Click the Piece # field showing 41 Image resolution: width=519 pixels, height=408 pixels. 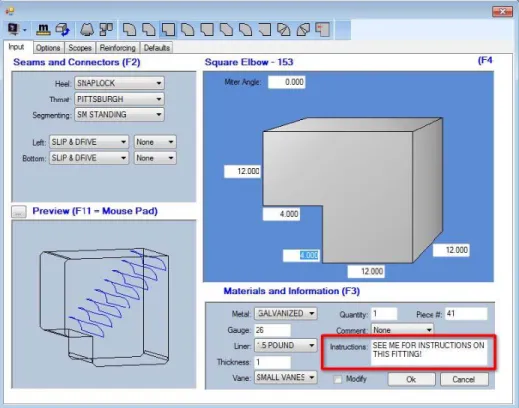click(466, 314)
